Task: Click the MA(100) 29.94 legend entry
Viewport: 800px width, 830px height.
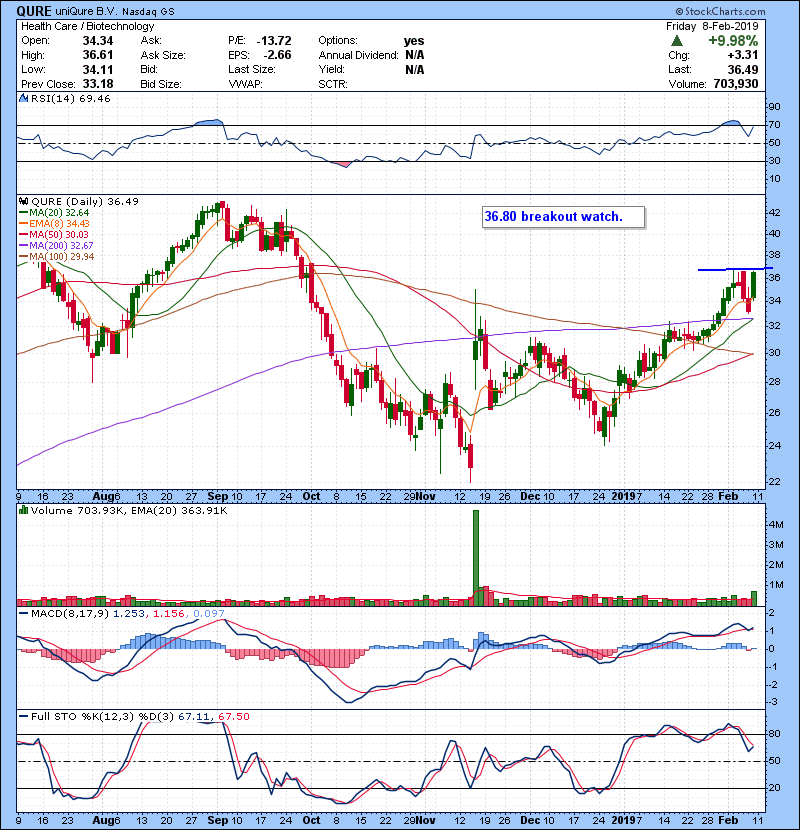Action: coord(57,257)
